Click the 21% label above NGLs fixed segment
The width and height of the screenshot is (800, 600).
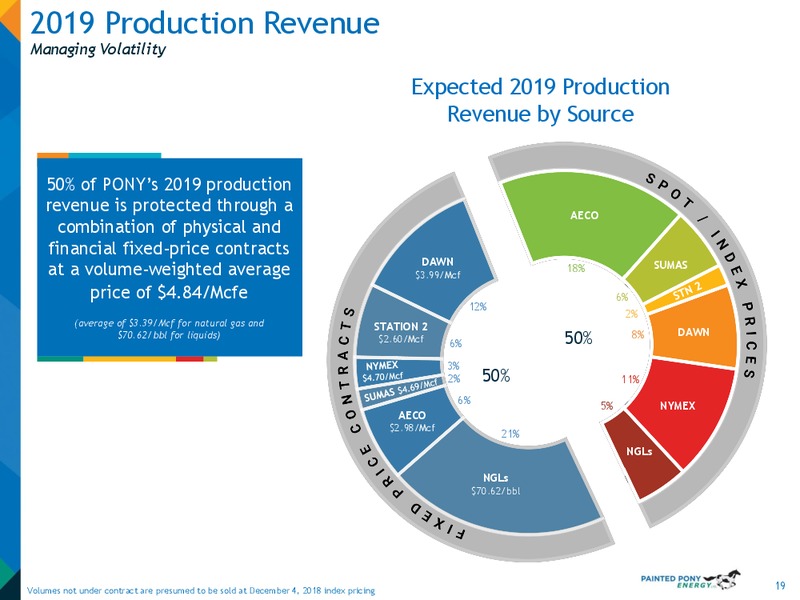pos(510,434)
